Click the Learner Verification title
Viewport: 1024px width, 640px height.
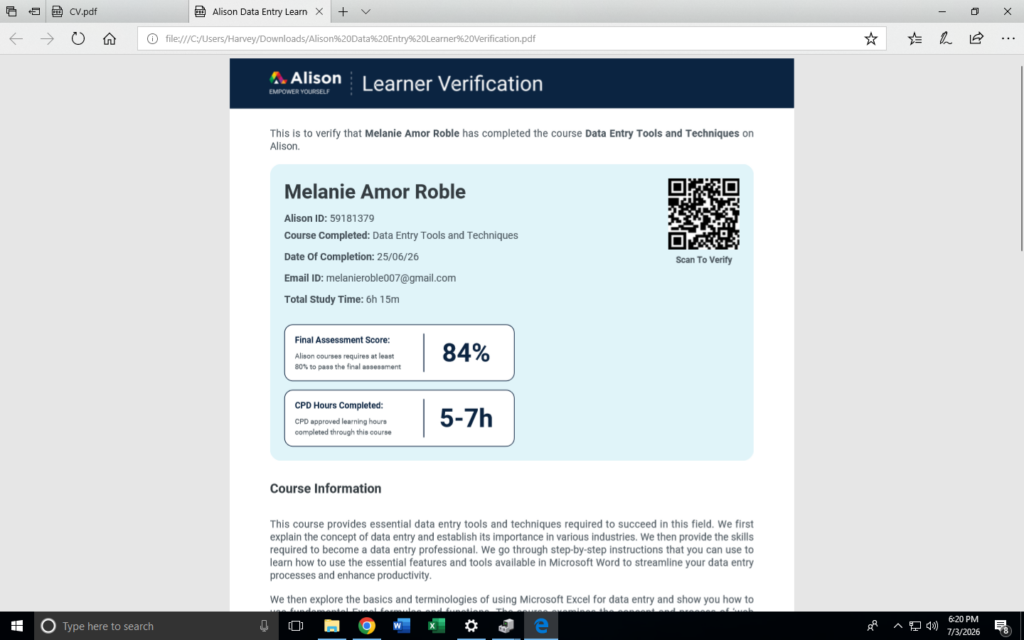[x=452, y=84]
